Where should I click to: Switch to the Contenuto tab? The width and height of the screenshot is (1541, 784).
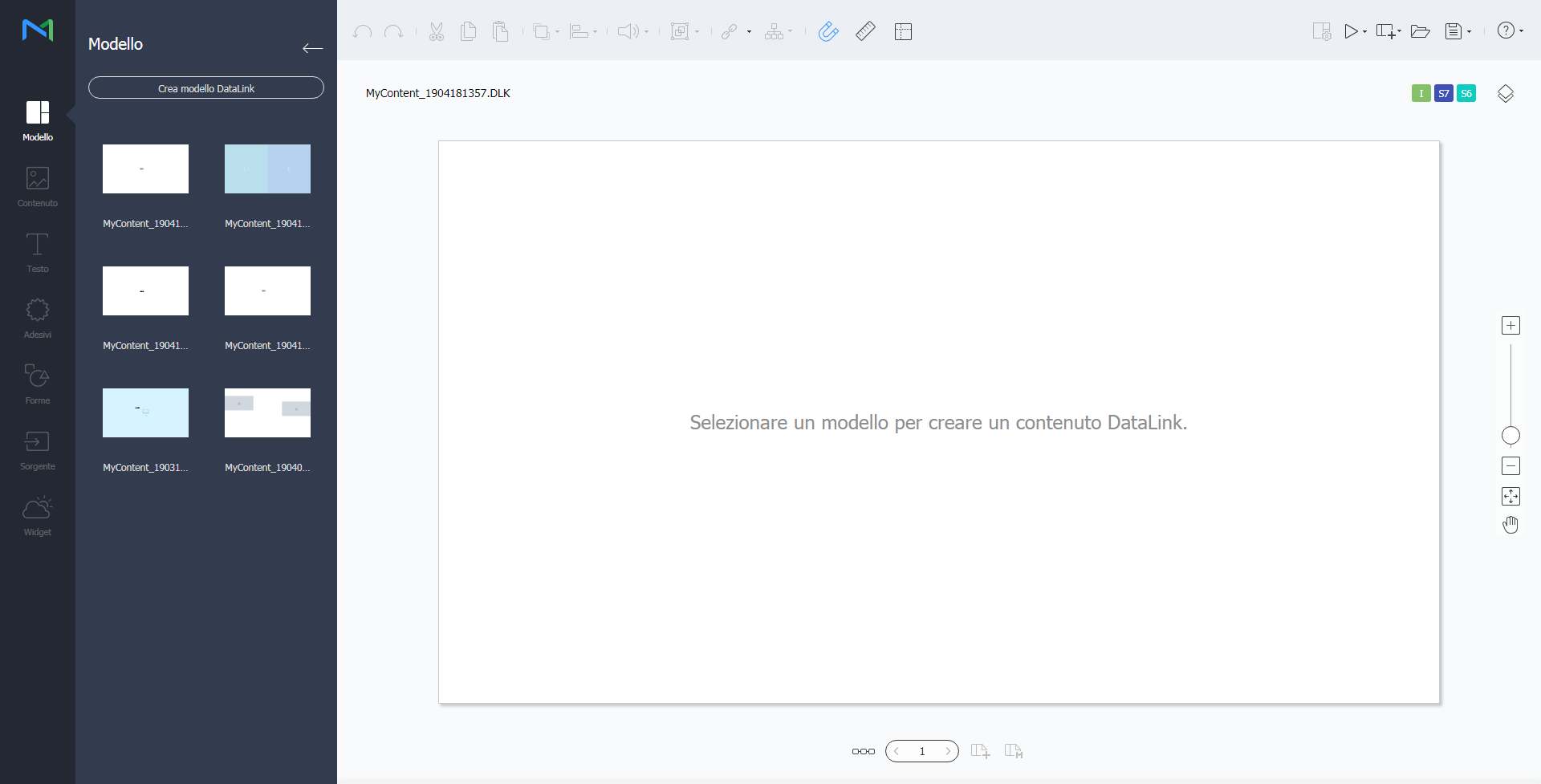[x=38, y=186]
